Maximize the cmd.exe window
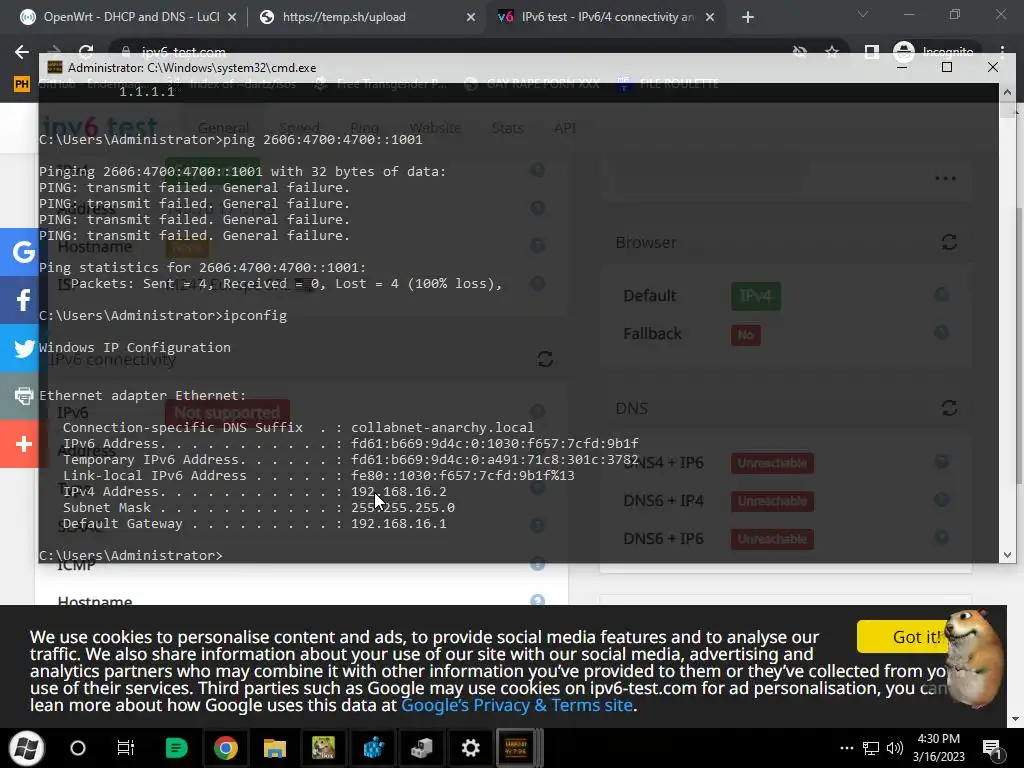The image size is (1024, 768). [947, 67]
